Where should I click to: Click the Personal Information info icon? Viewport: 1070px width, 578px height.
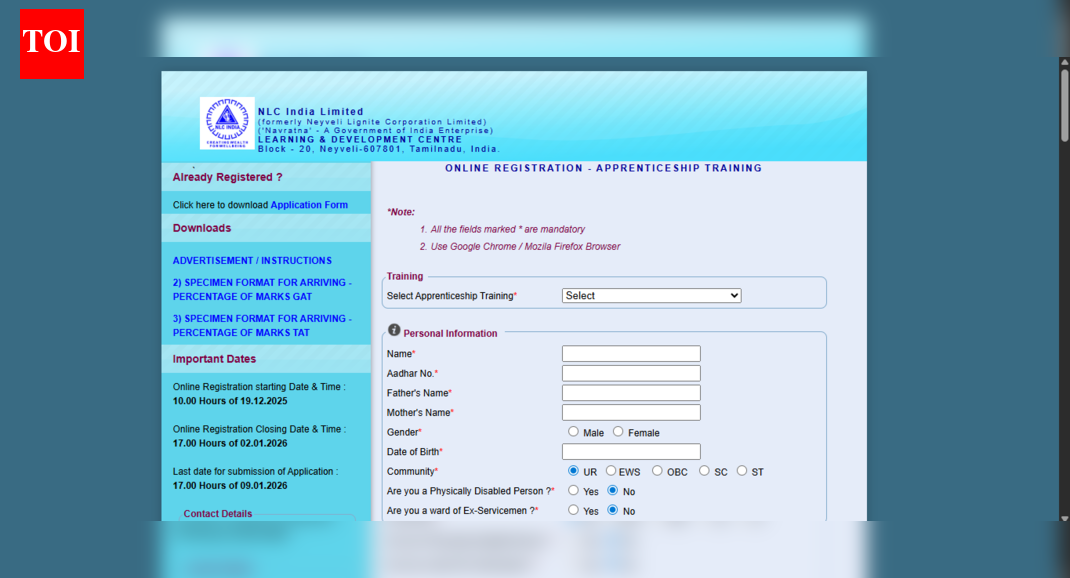[394, 331]
